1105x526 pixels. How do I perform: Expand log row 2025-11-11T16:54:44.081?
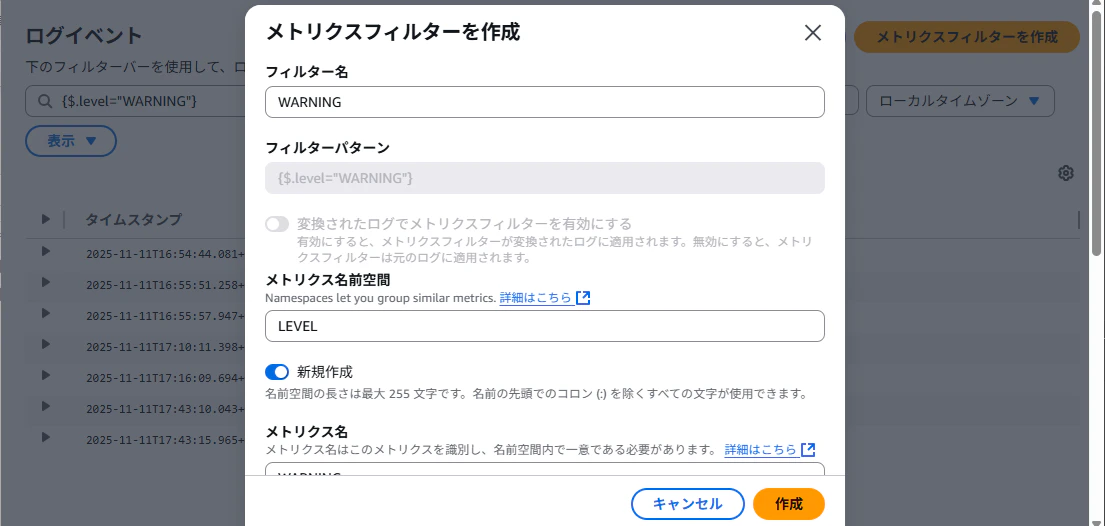(46, 251)
